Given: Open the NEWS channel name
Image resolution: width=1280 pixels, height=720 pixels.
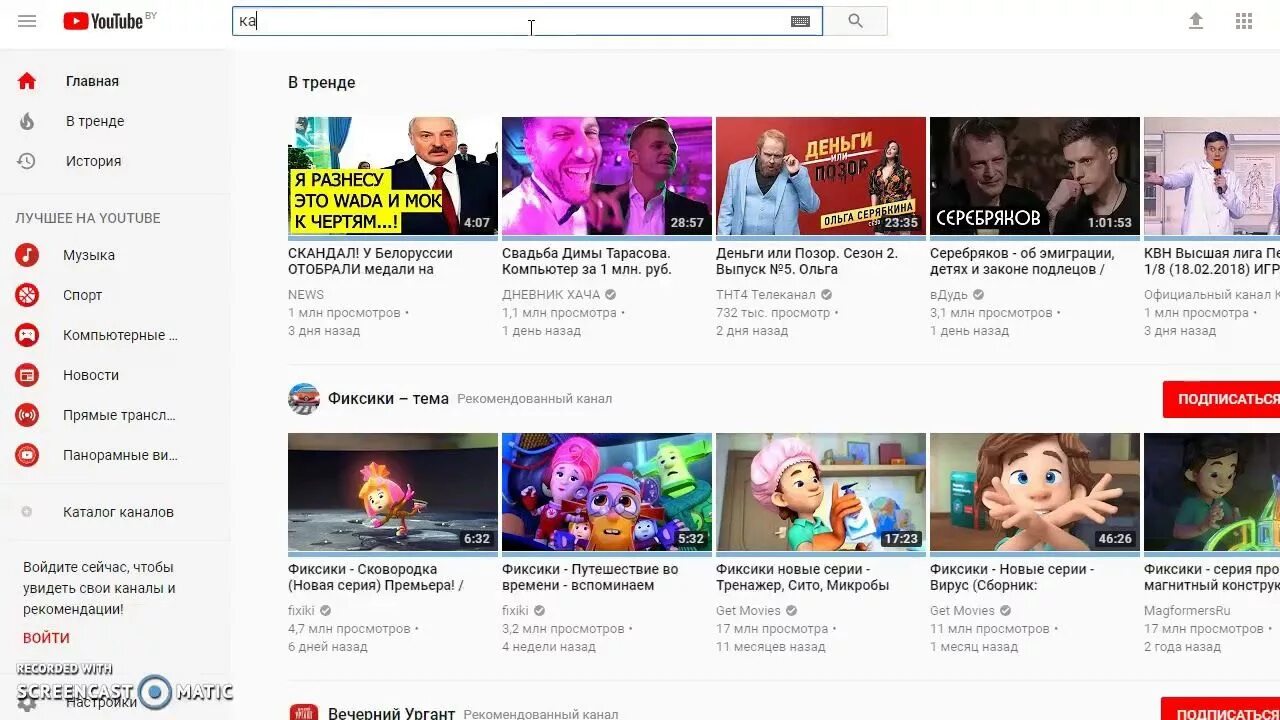Looking at the screenshot, I should point(306,295).
